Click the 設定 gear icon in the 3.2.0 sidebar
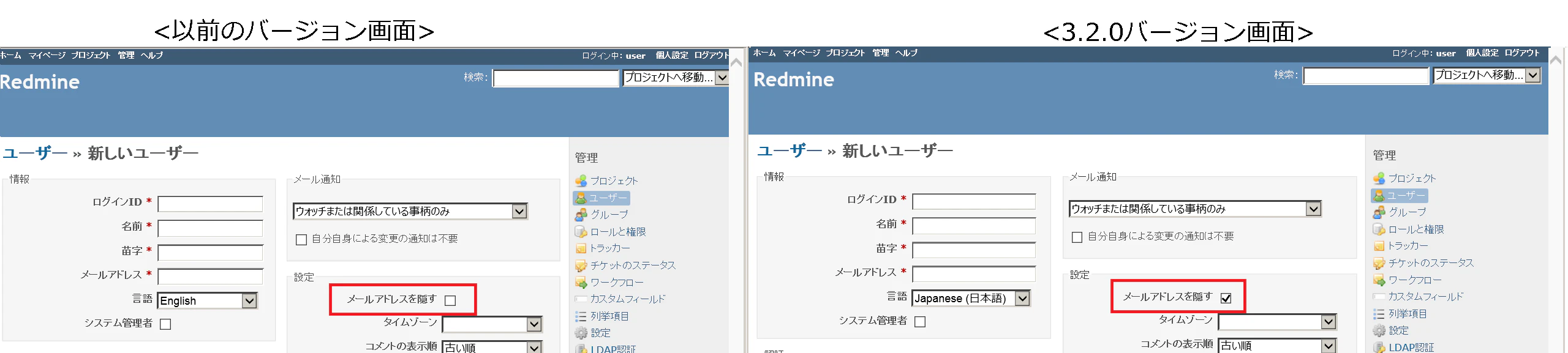The image size is (1568, 353). coord(1379,330)
